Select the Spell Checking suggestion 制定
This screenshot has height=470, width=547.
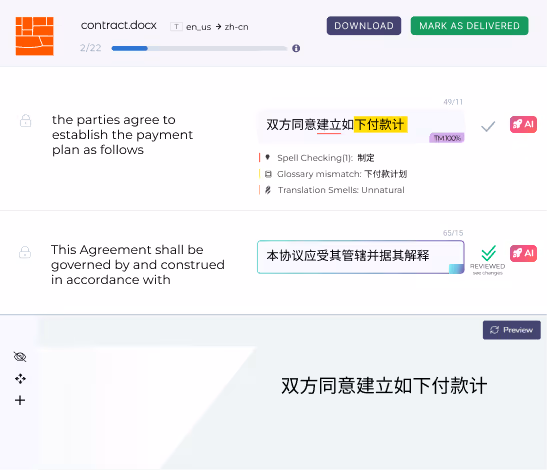coord(366,158)
